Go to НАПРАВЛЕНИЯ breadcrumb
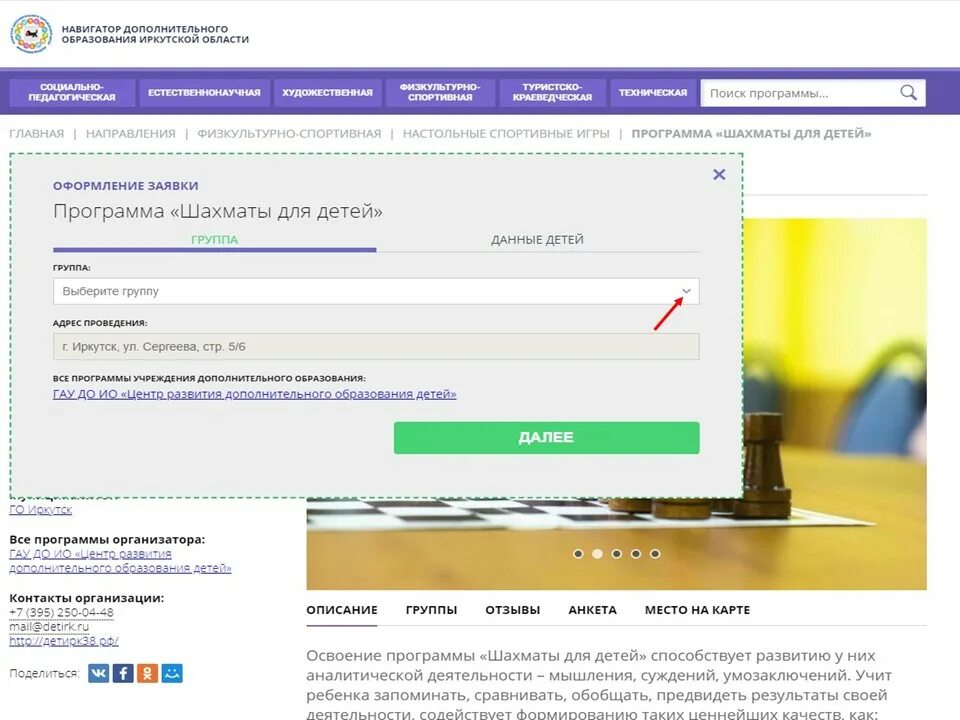Viewport: 960px width, 720px height. pyautogui.click(x=130, y=133)
